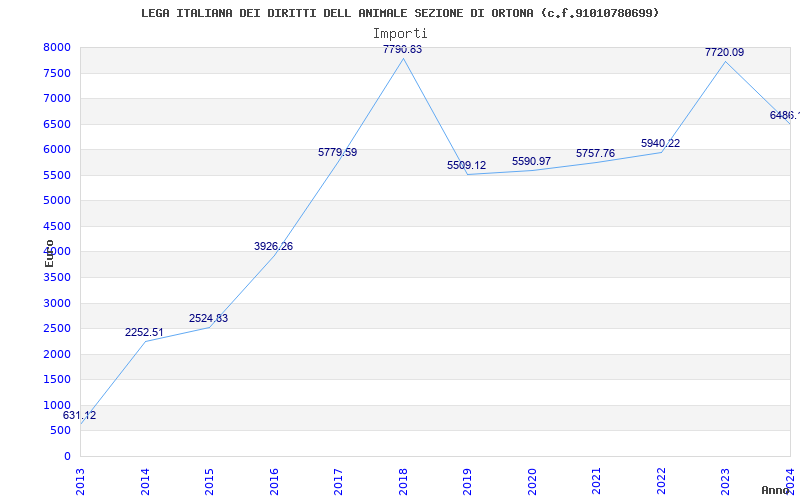Screen dimensions: 800x500
Task: Click the y-axis tick 5000
Action: 57,201
